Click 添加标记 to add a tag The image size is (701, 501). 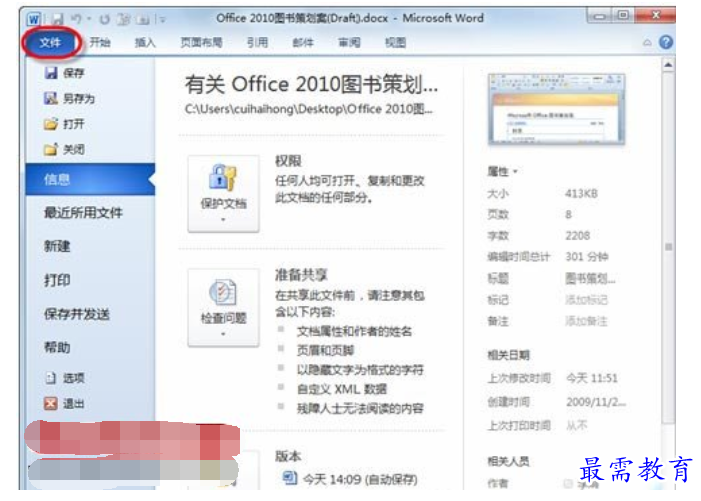pos(587,300)
